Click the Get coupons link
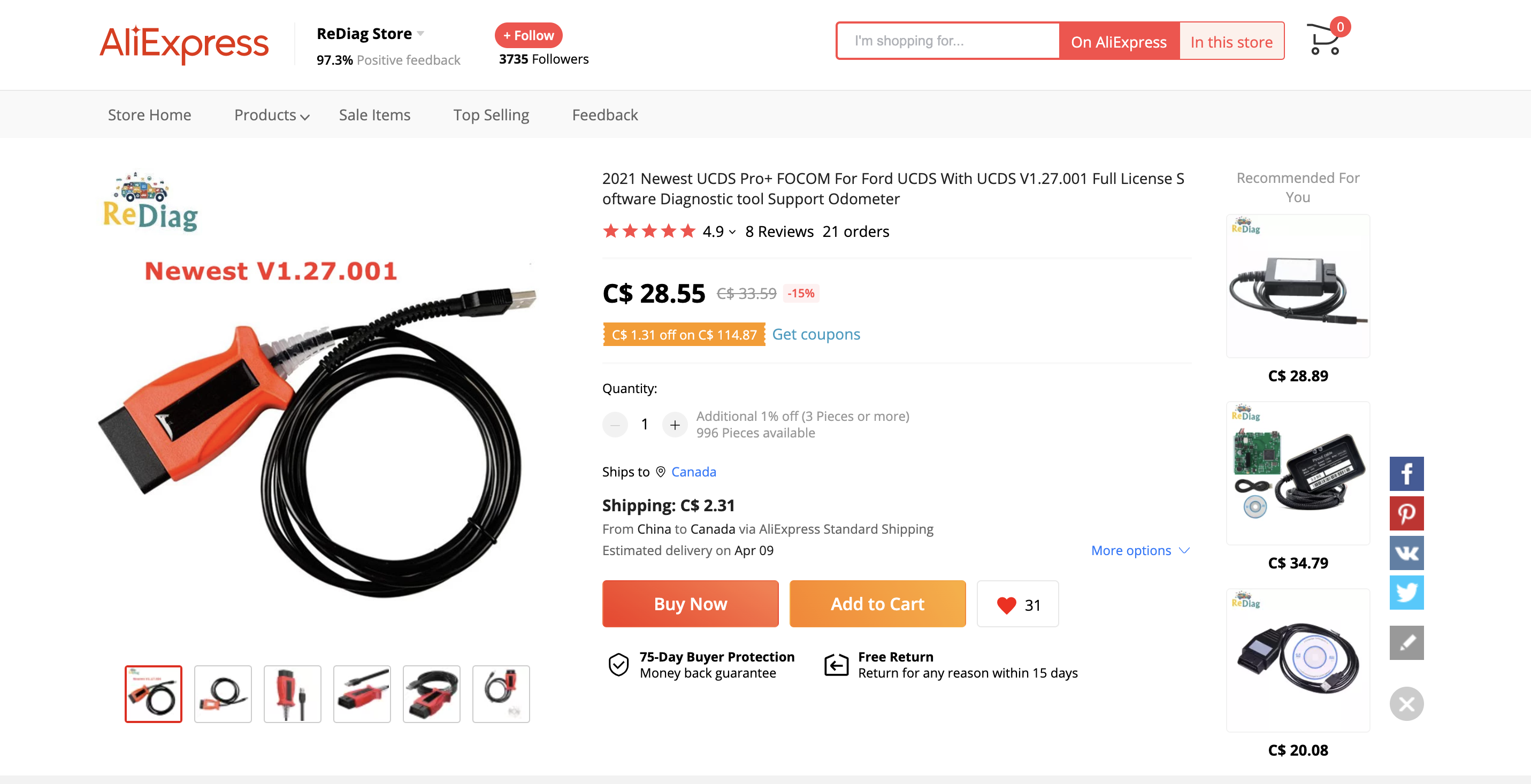This screenshot has width=1531, height=784. pyautogui.click(x=815, y=334)
